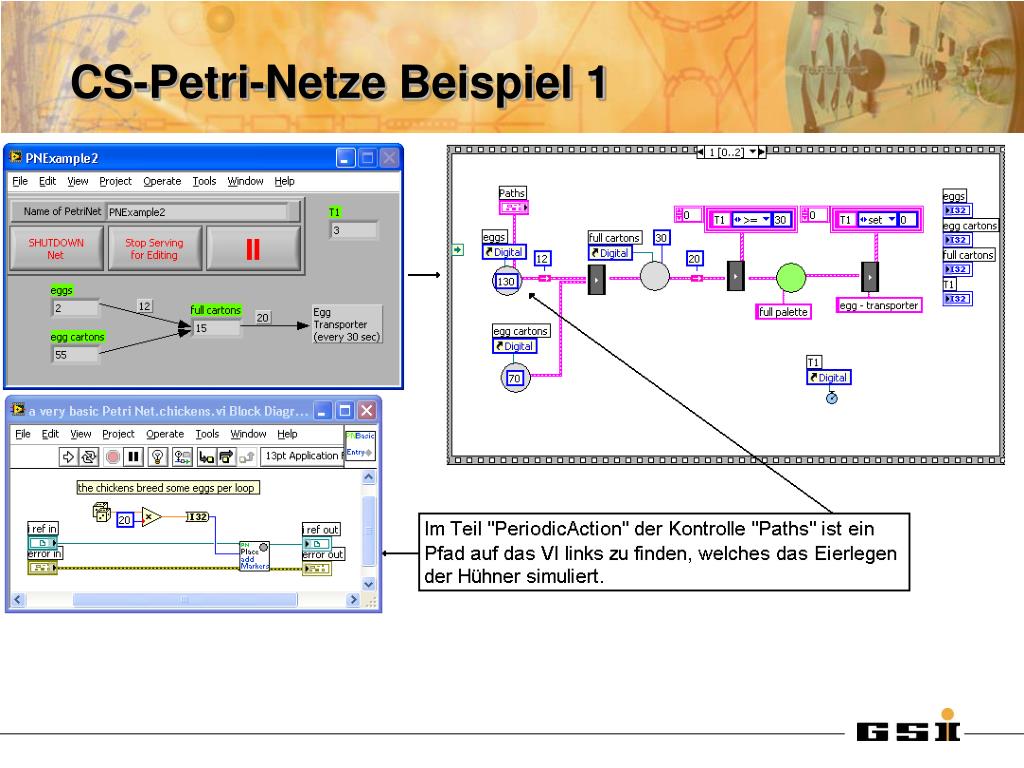Click Stop Serving for Editing button
The image size is (1024, 768).
tap(155, 248)
